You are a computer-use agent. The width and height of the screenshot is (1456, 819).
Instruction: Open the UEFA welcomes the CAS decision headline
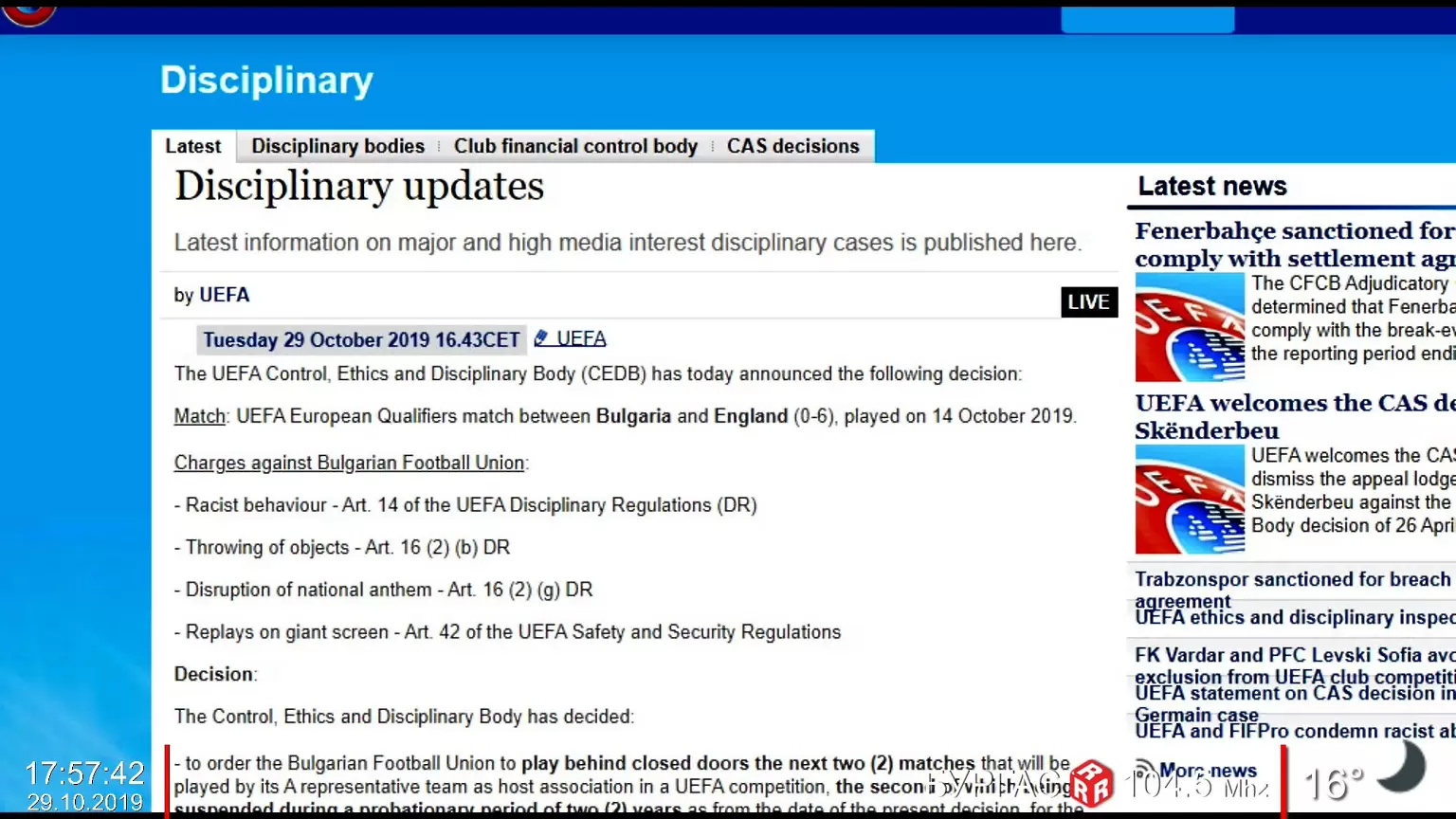[x=1295, y=416]
